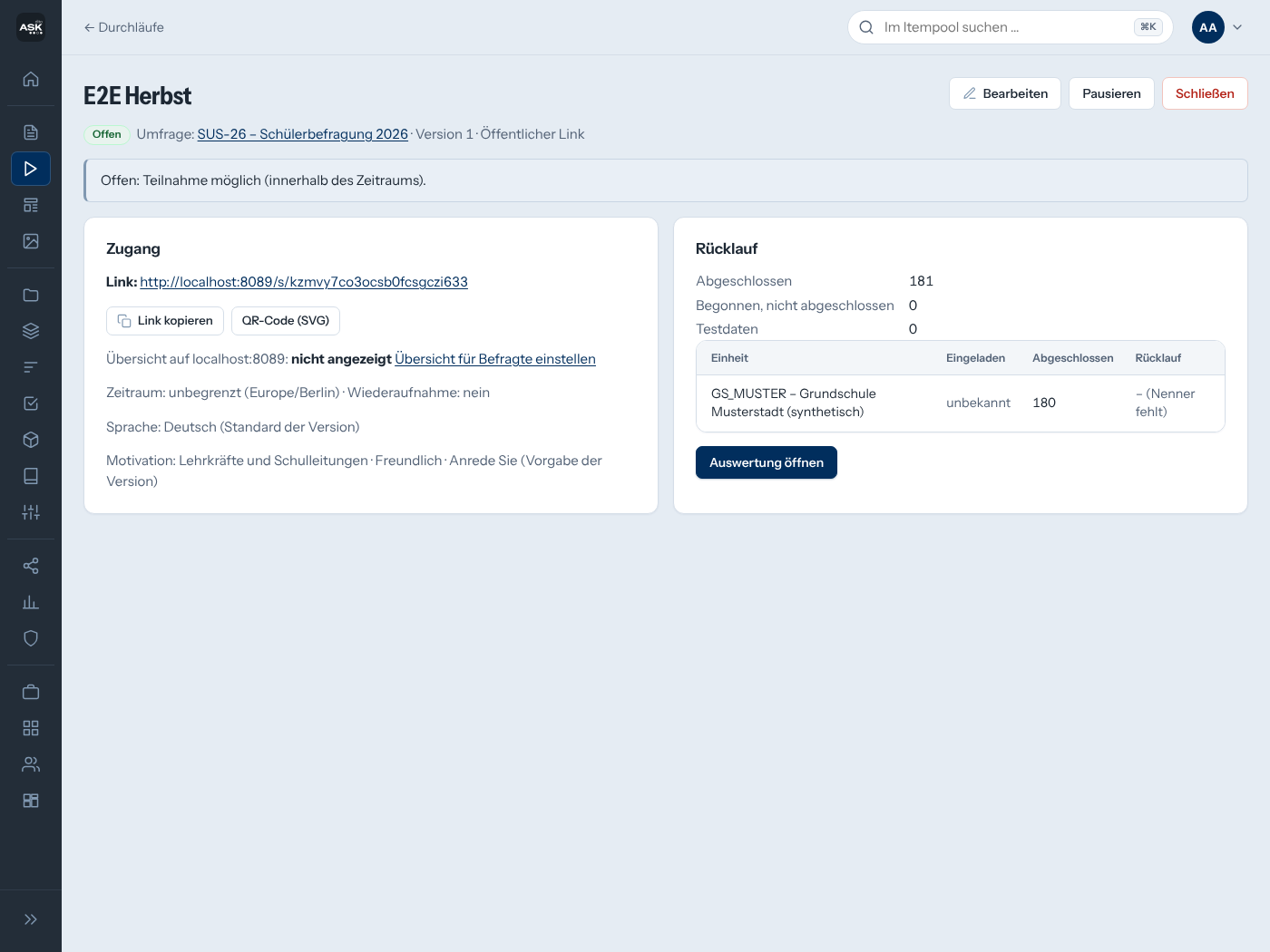Image resolution: width=1270 pixels, height=952 pixels.
Task: Open the bar chart sidebar icon
Action: point(31,602)
